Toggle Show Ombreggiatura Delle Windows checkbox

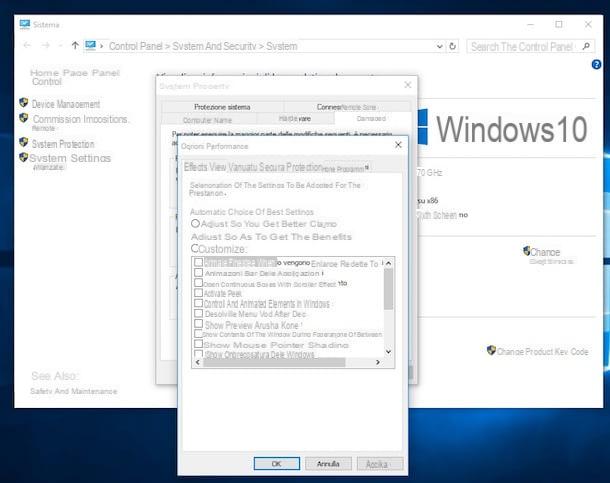coord(198,354)
